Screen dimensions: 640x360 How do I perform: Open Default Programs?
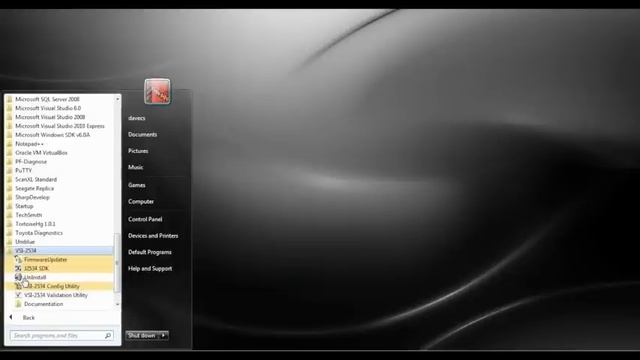[x=150, y=252]
